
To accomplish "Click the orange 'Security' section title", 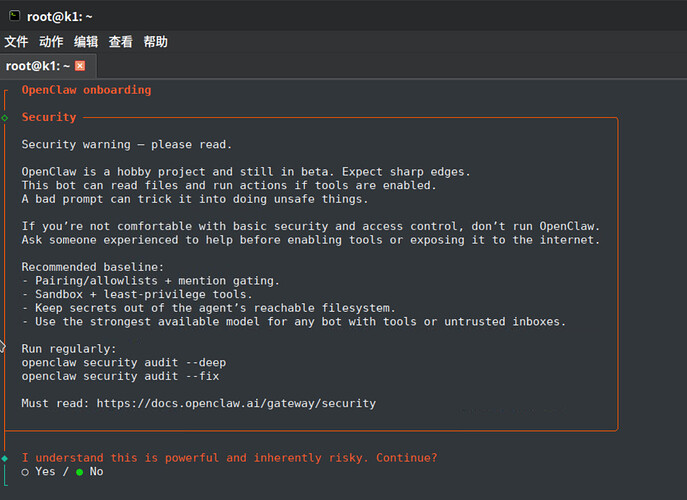I will 49,117.
